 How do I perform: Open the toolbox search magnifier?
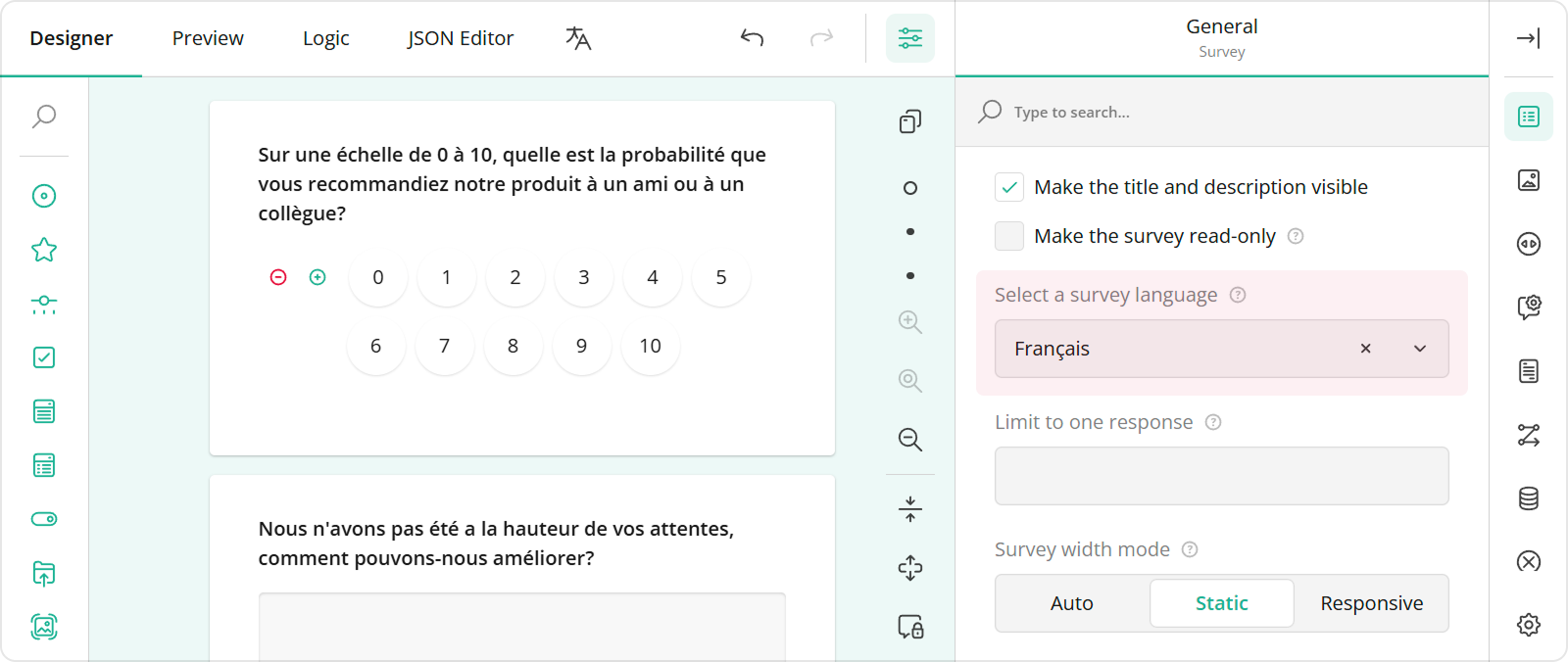click(44, 117)
